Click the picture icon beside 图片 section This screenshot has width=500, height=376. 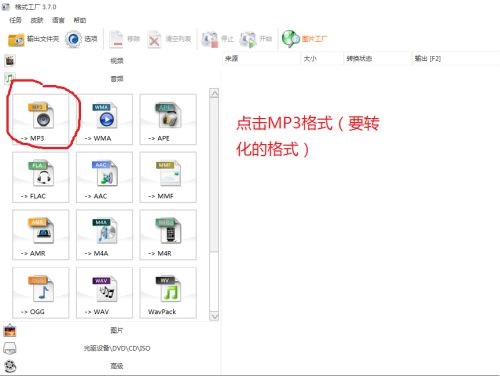click(x=10, y=330)
